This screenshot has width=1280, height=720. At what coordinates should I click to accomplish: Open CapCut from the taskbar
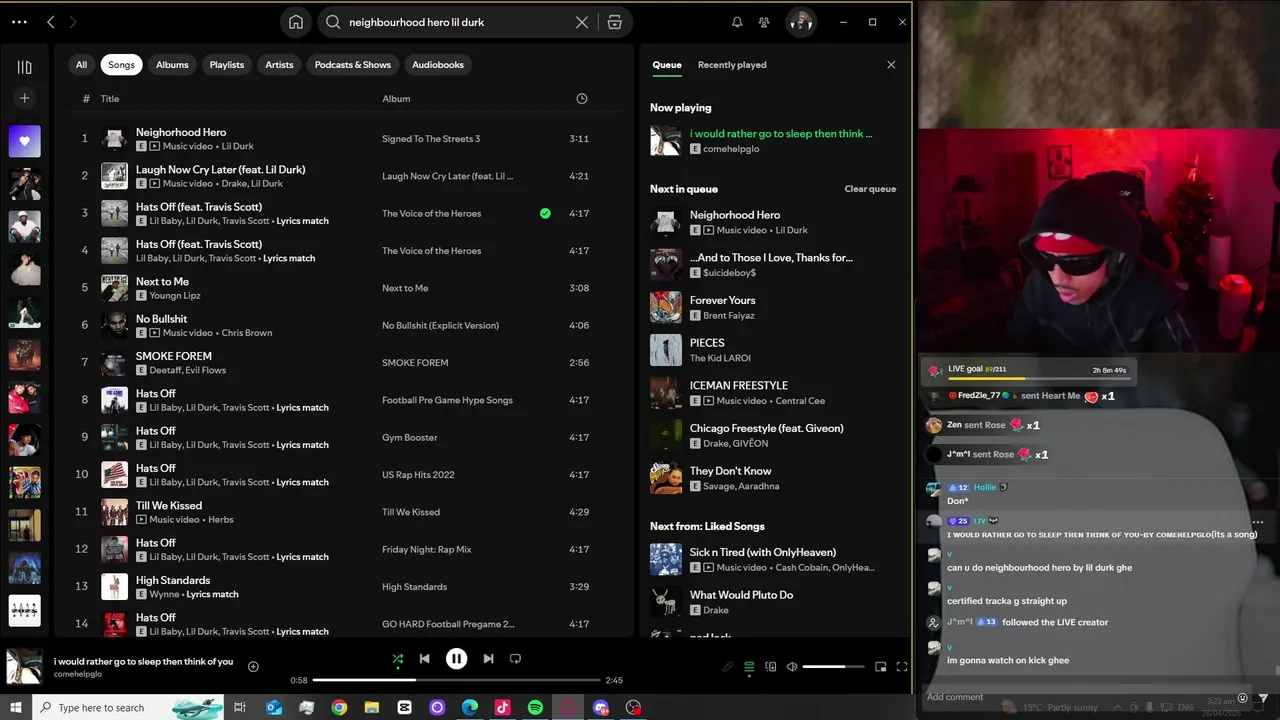404,707
